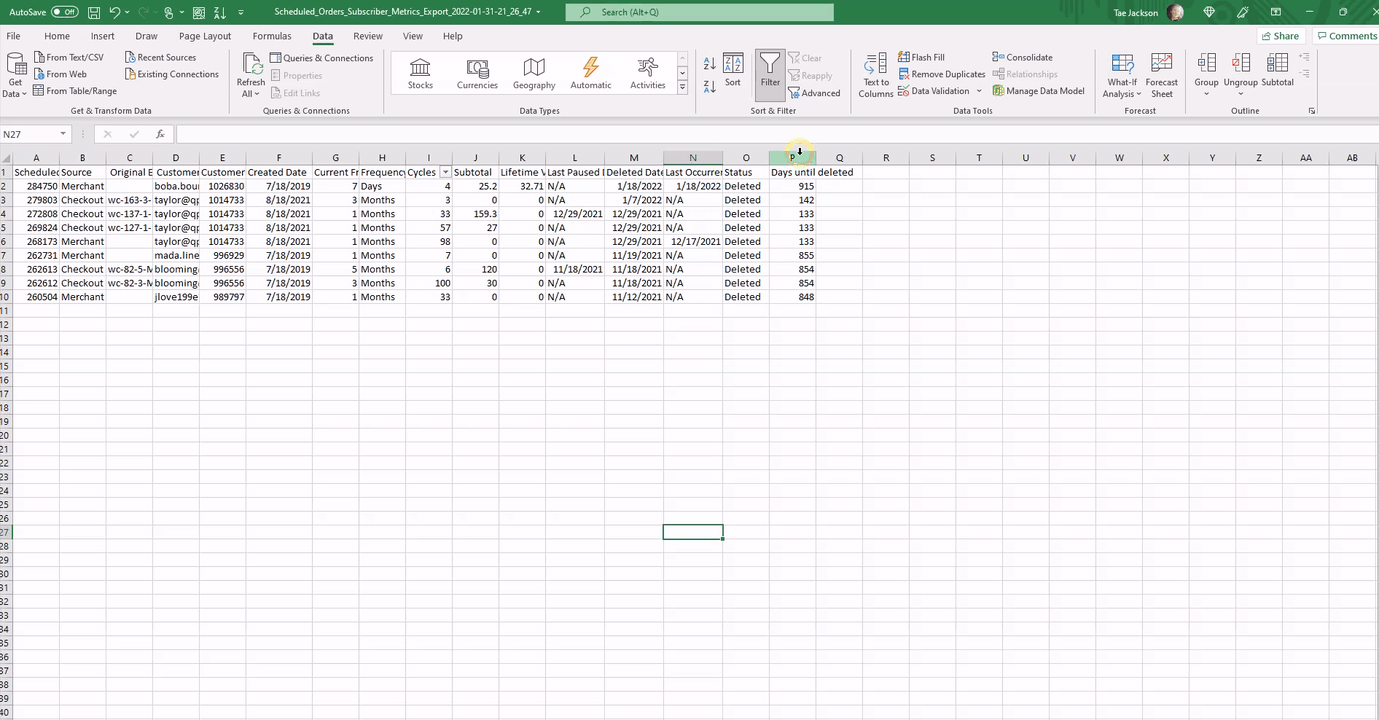Image resolution: width=1379 pixels, height=720 pixels.
Task: Sort Z to A descending
Action: pyautogui.click(x=709, y=86)
